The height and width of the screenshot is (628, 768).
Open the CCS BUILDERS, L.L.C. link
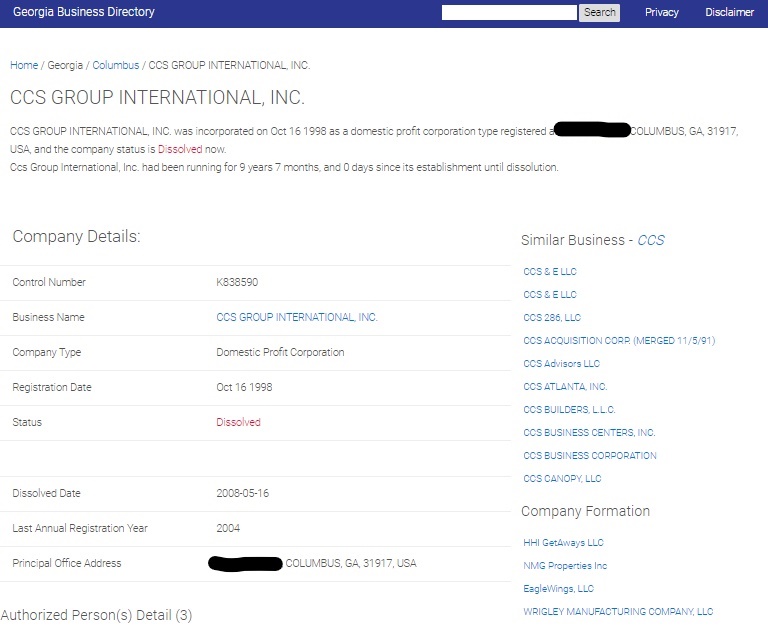(569, 410)
